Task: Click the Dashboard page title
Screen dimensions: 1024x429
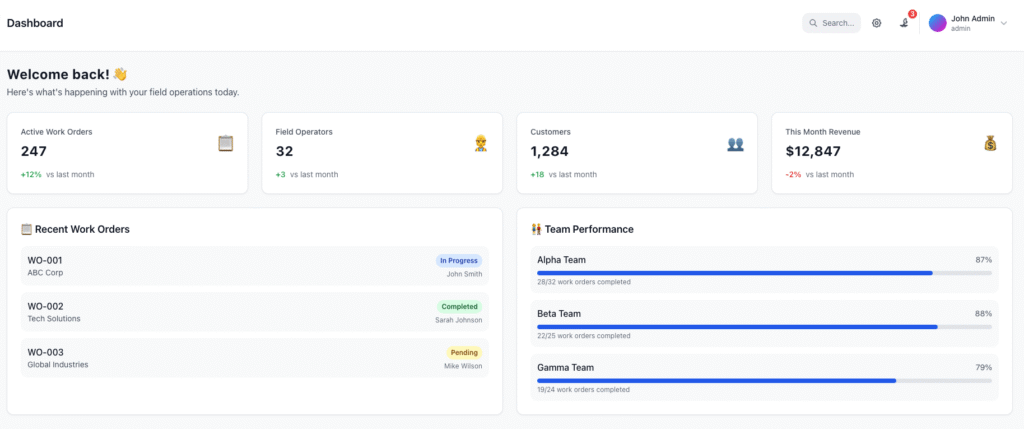Action: pyautogui.click(x=35, y=23)
